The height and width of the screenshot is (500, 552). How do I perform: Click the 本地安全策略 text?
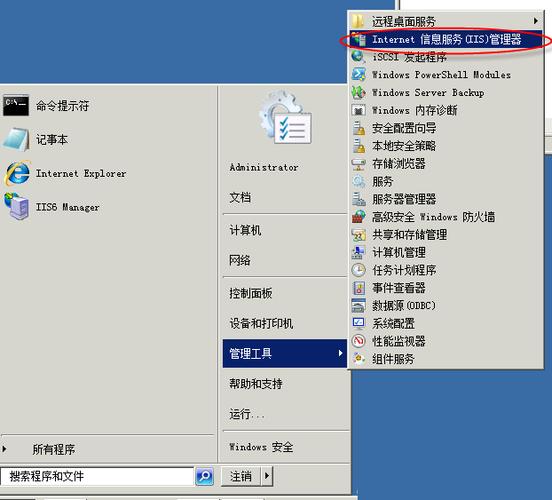404,146
